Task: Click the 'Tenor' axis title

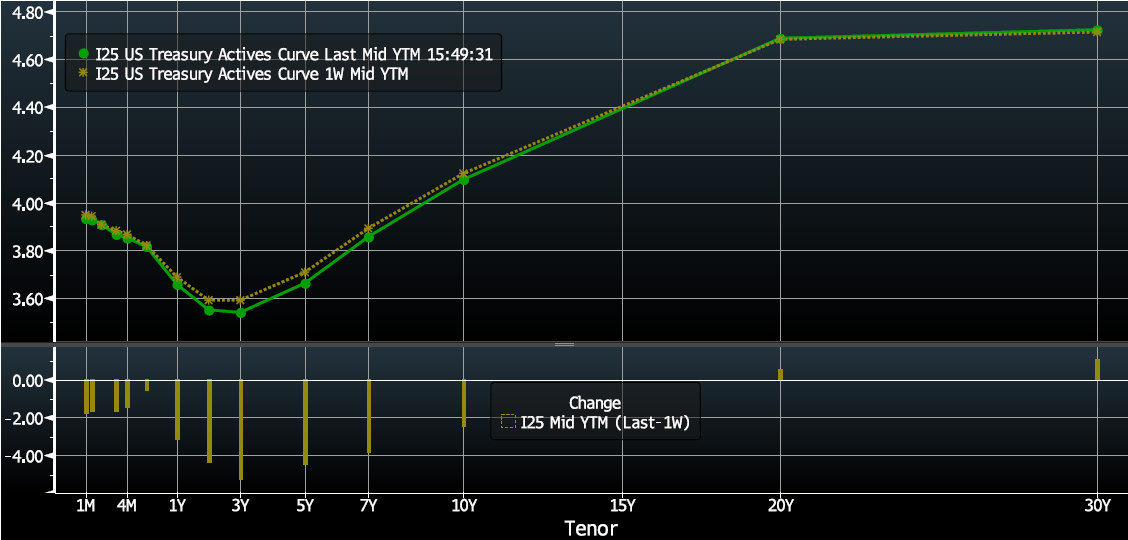Action: pos(591,529)
